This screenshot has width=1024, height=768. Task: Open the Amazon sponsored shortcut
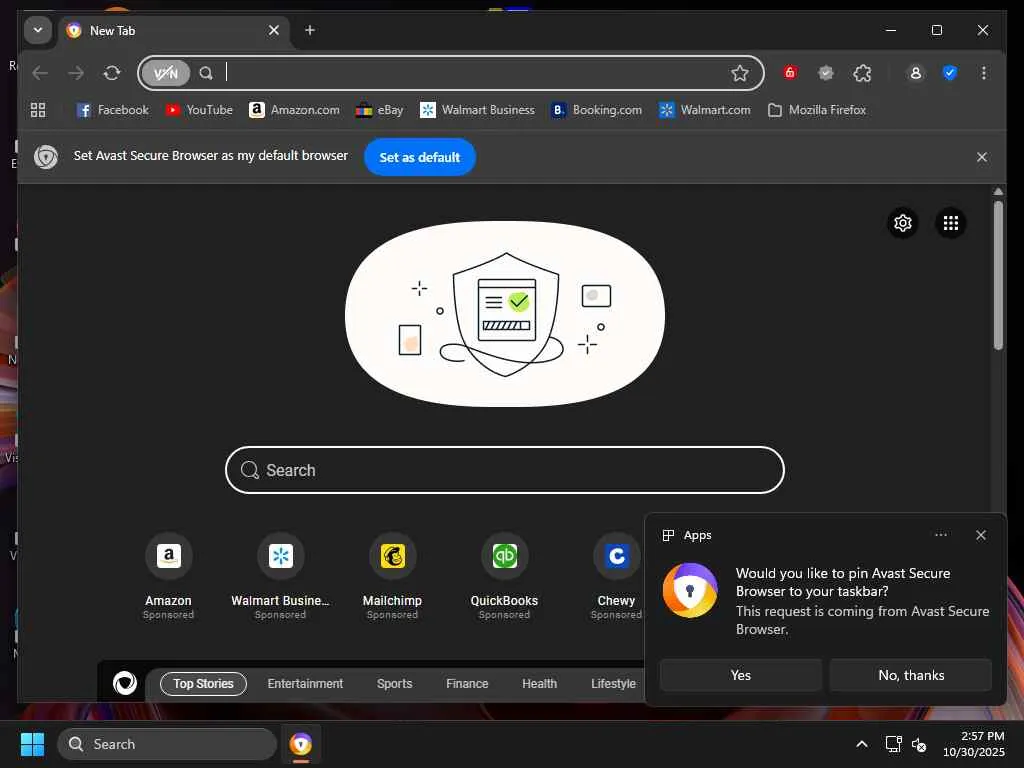(168, 575)
